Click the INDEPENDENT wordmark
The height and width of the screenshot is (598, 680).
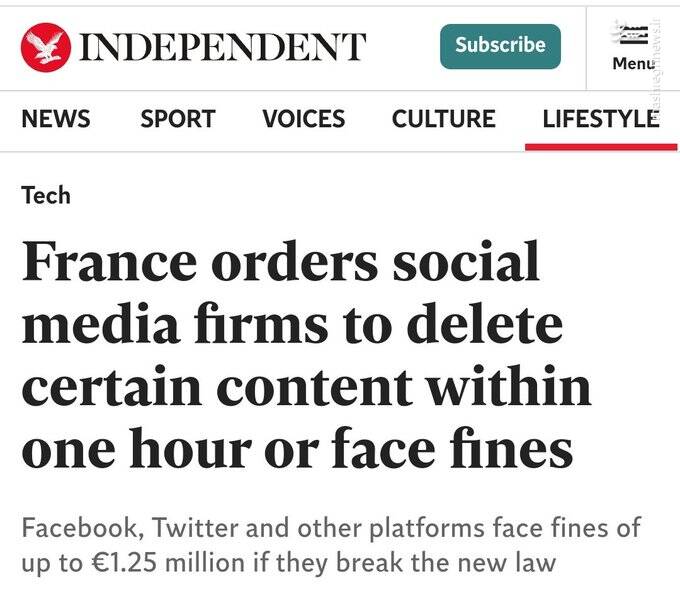click(222, 46)
